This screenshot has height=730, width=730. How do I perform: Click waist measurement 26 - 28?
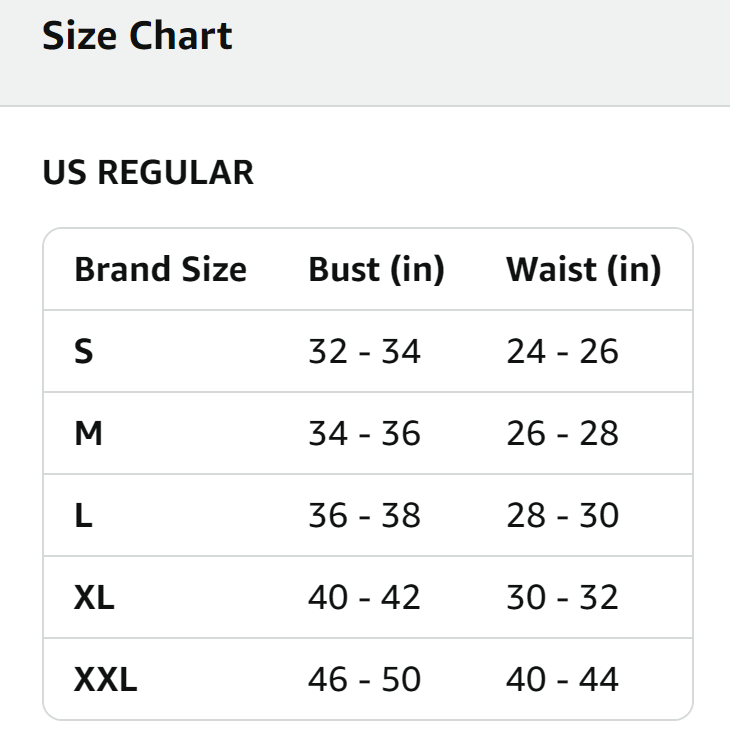pyautogui.click(x=562, y=434)
